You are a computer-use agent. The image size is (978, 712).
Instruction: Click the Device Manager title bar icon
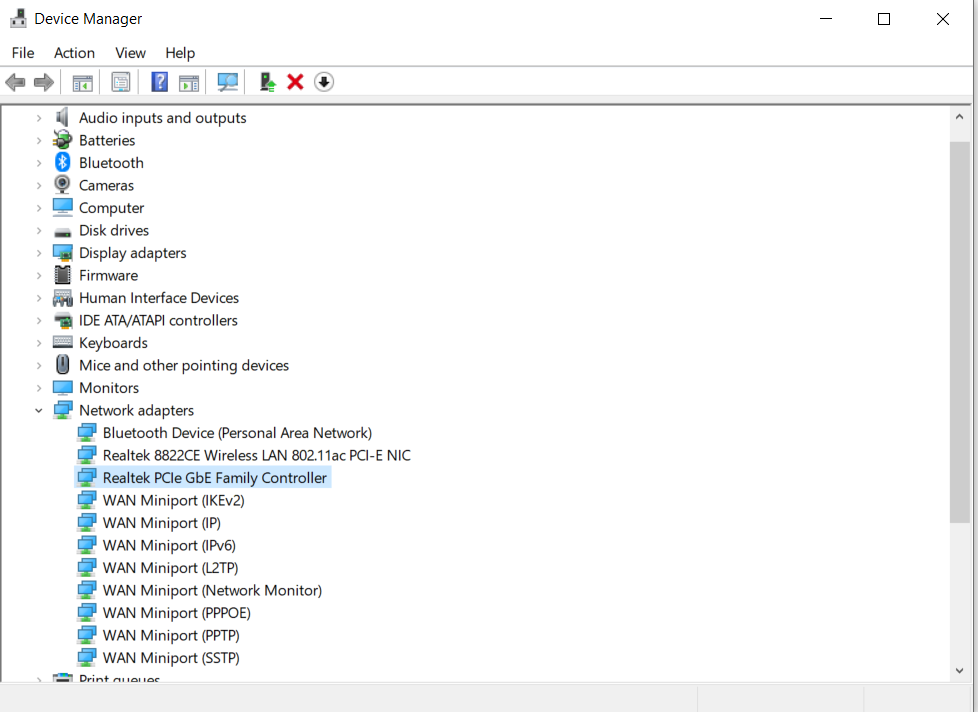[18, 19]
